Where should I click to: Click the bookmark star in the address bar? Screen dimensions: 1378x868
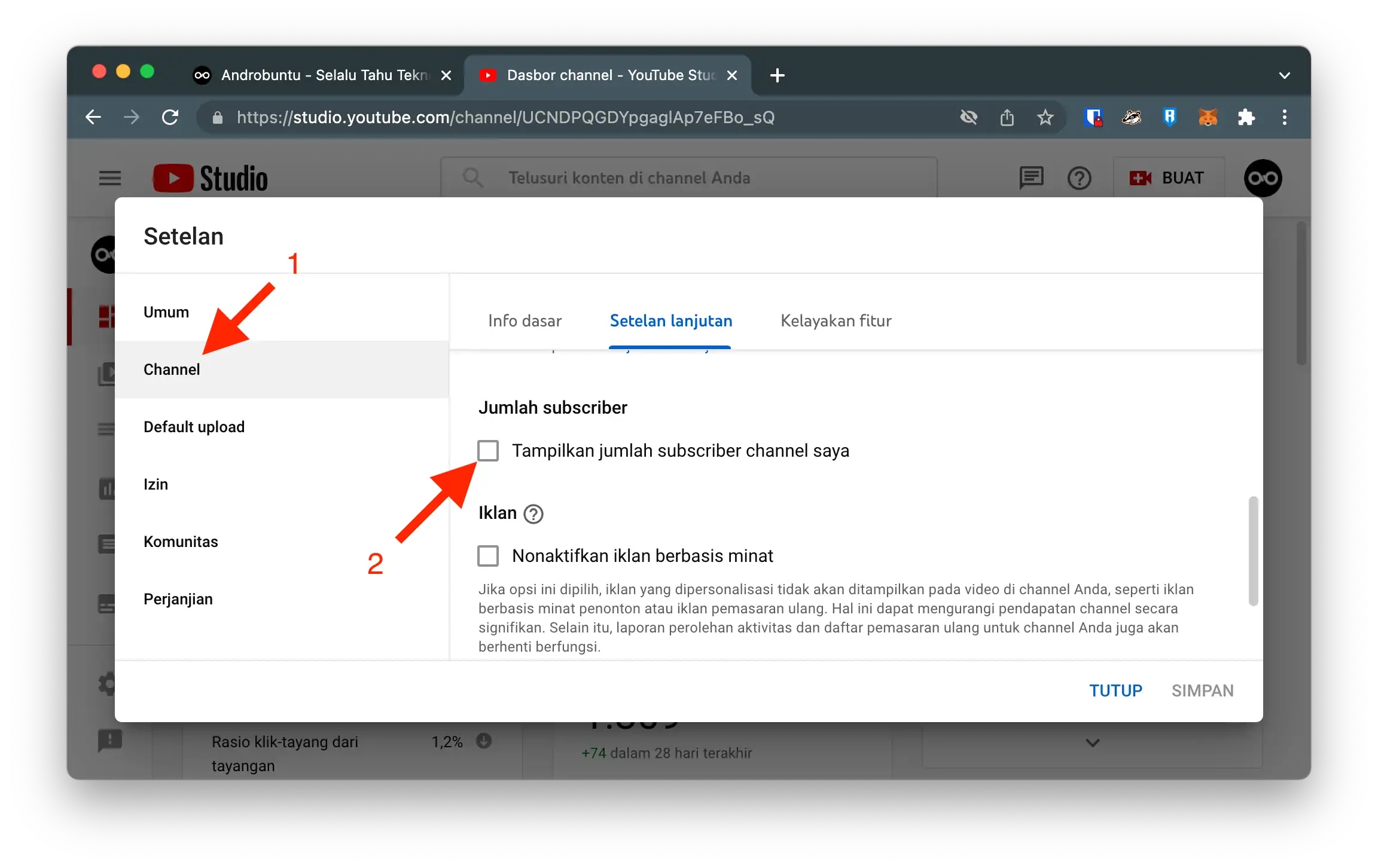1045,117
